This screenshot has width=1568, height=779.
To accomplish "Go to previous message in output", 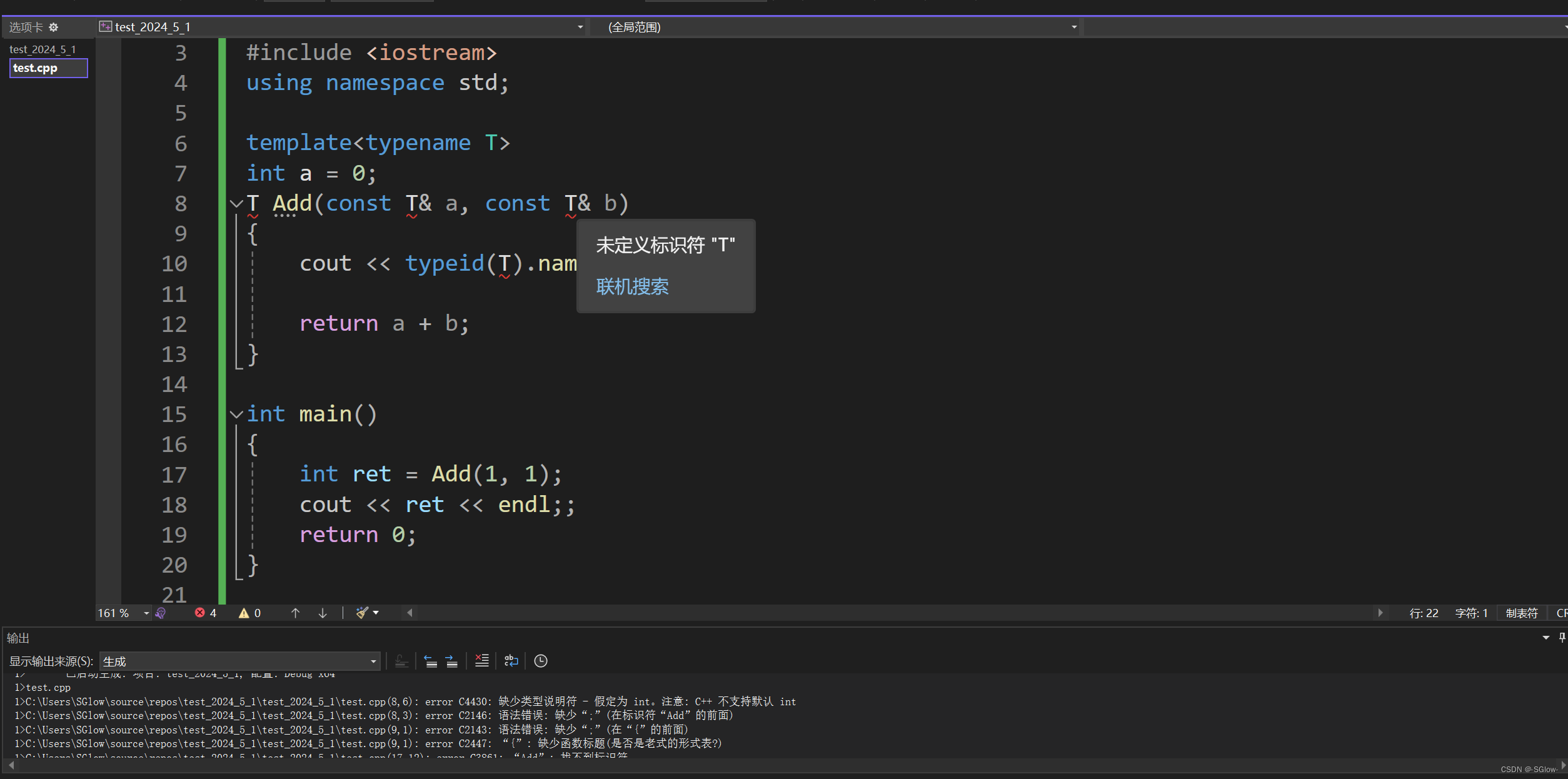I will point(430,661).
